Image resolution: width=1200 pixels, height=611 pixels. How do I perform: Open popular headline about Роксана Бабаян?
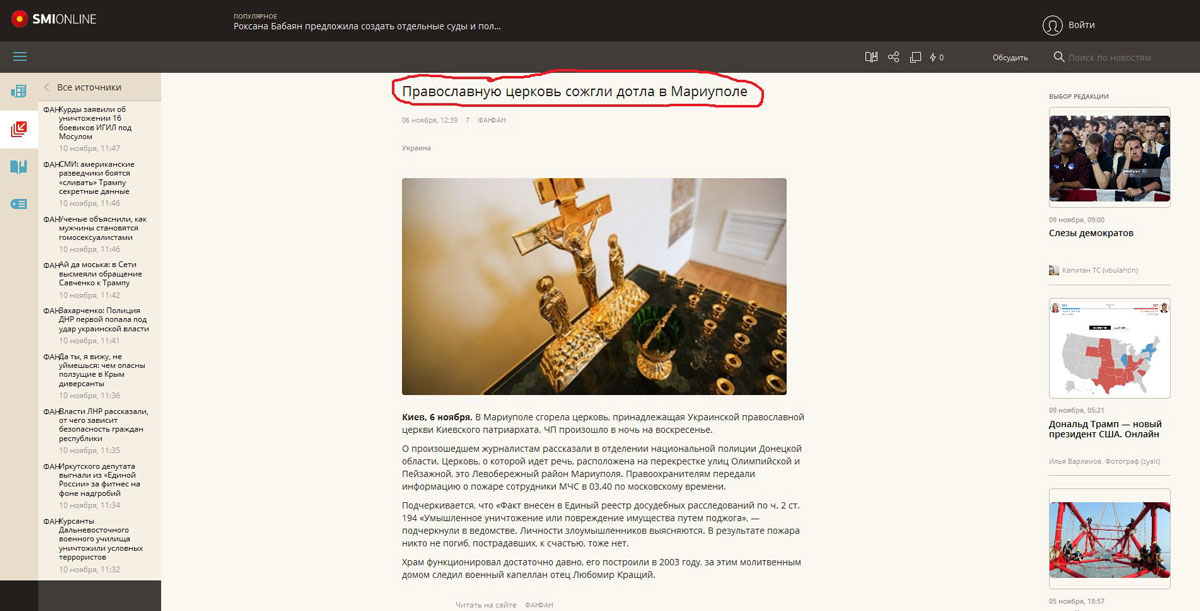(368, 27)
